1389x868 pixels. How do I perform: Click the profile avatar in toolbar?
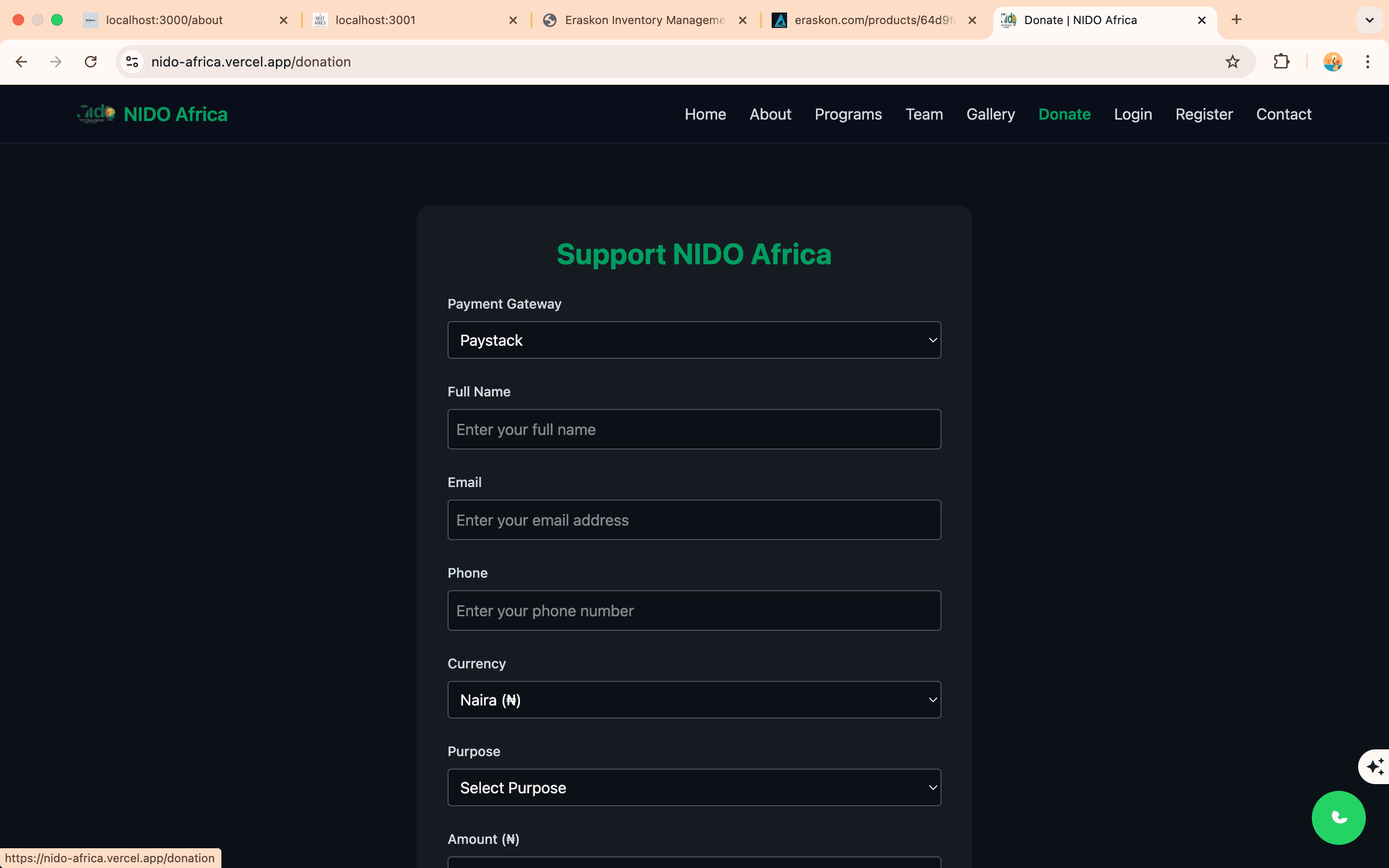tap(1332, 62)
